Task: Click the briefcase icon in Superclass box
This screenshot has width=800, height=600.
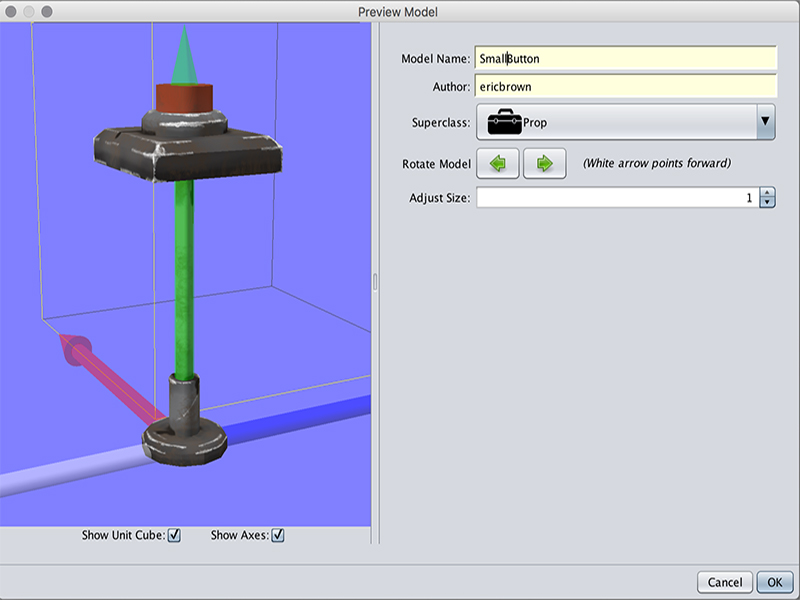Action: 504,122
